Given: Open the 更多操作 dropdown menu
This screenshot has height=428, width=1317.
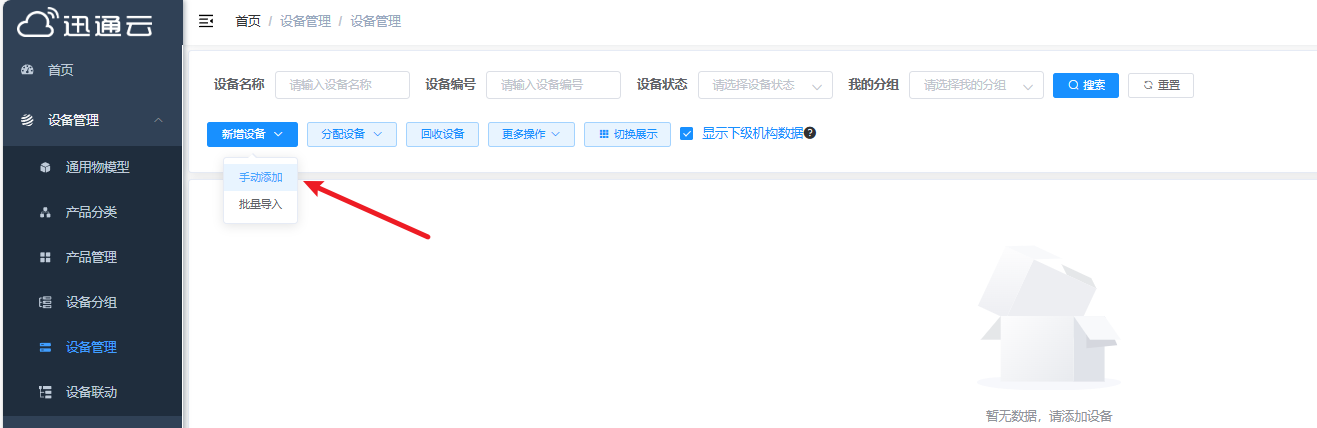Looking at the screenshot, I should [x=531, y=135].
